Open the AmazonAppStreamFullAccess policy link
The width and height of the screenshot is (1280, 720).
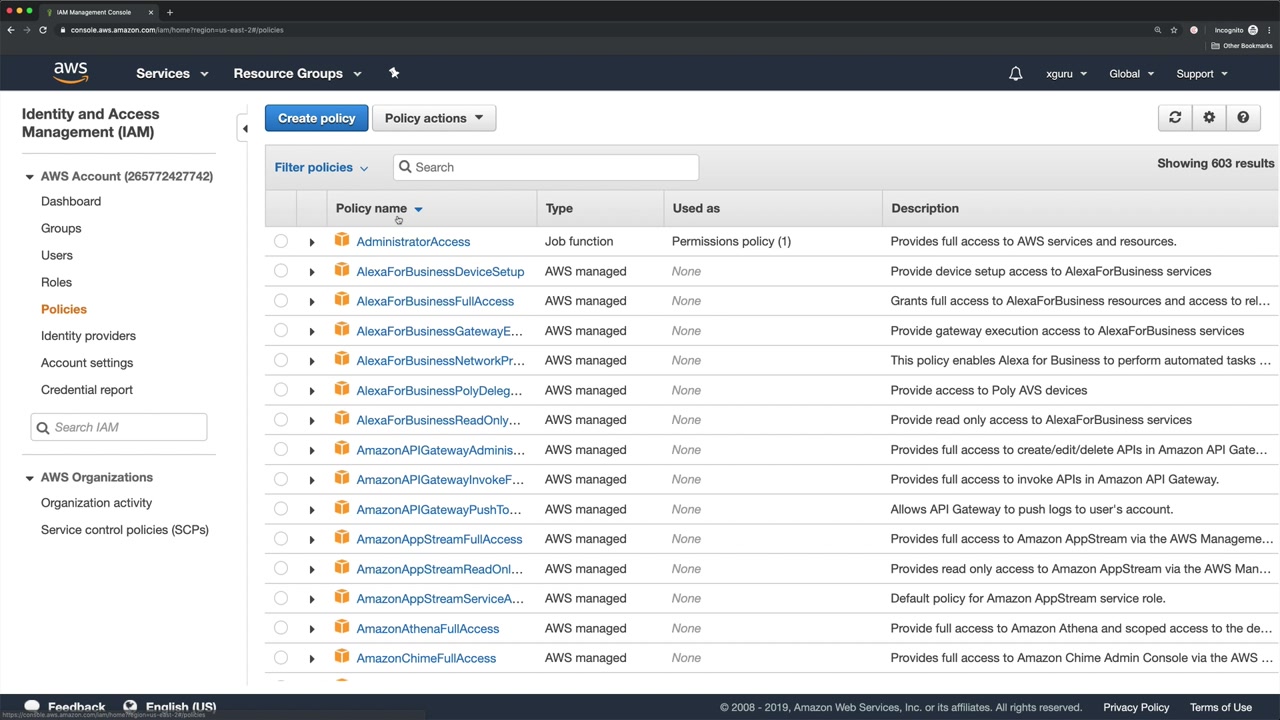(x=439, y=539)
